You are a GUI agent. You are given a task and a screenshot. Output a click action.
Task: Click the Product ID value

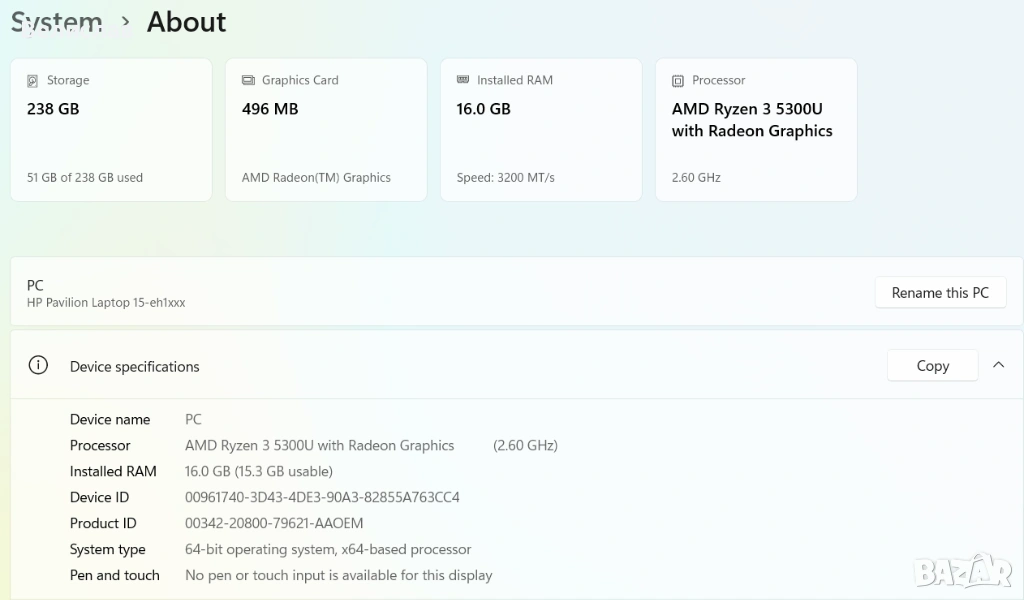[x=274, y=523]
